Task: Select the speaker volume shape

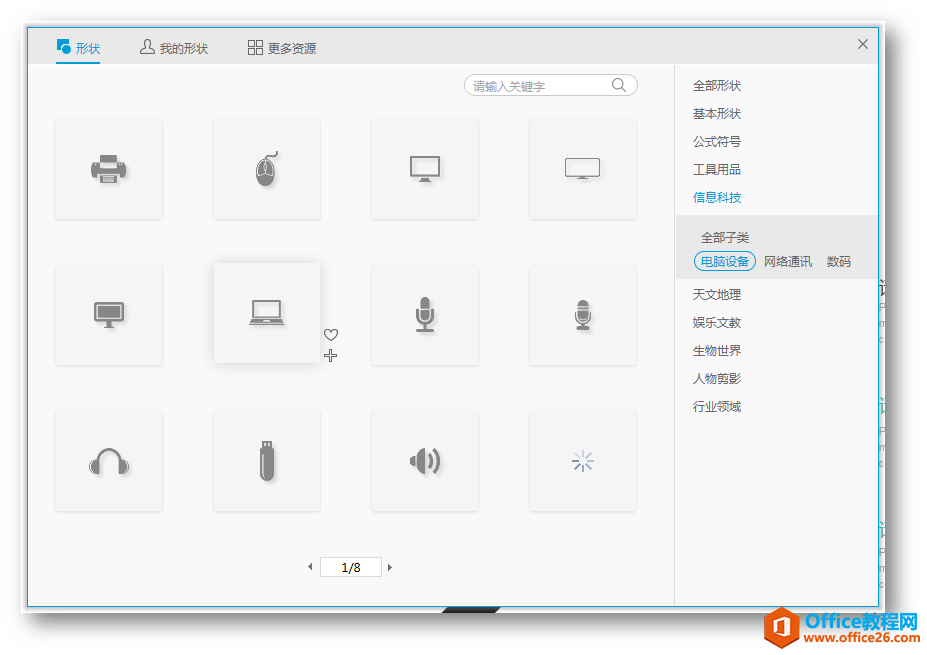Action: coord(424,460)
